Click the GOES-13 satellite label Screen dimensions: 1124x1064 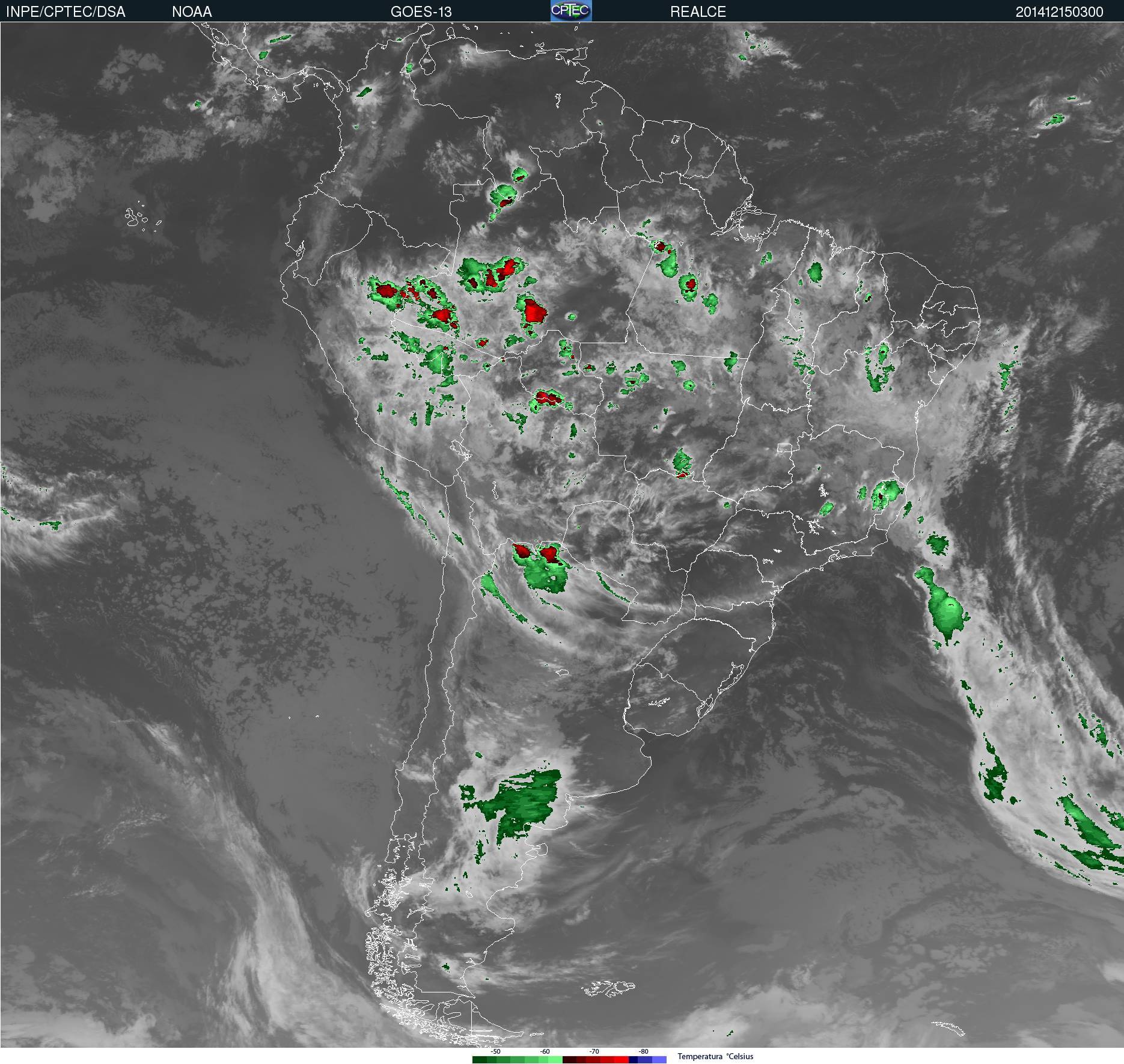(421, 11)
